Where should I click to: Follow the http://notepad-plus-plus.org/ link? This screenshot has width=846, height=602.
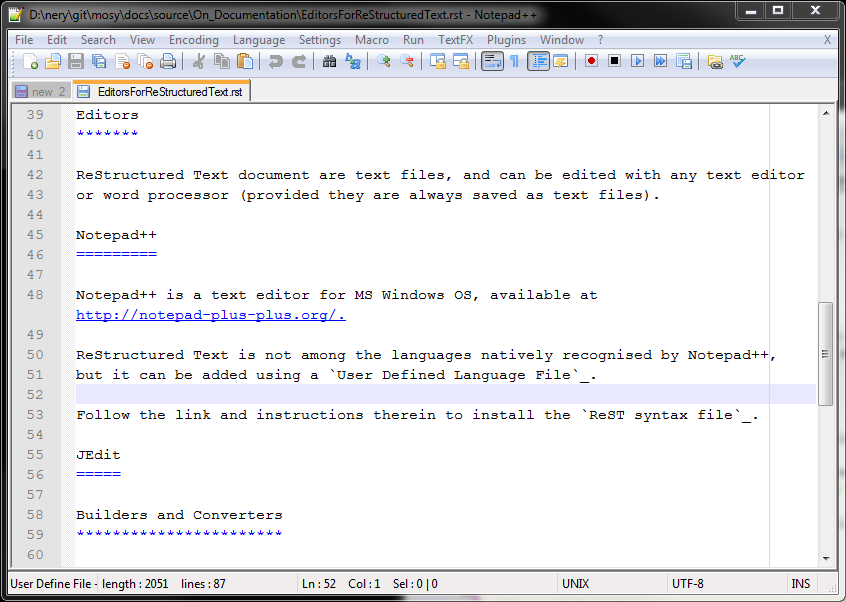tap(210, 315)
